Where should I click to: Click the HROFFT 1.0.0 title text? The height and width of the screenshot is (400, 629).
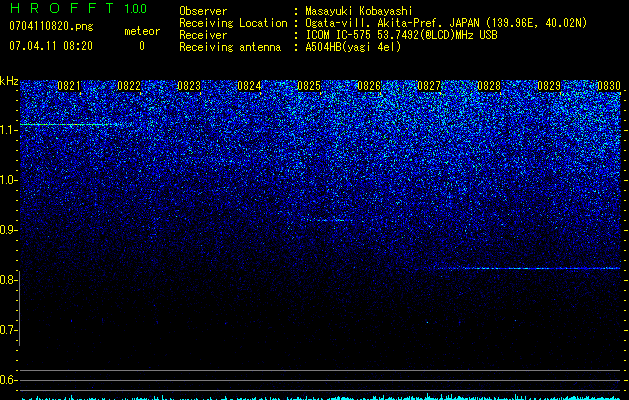(78, 8)
